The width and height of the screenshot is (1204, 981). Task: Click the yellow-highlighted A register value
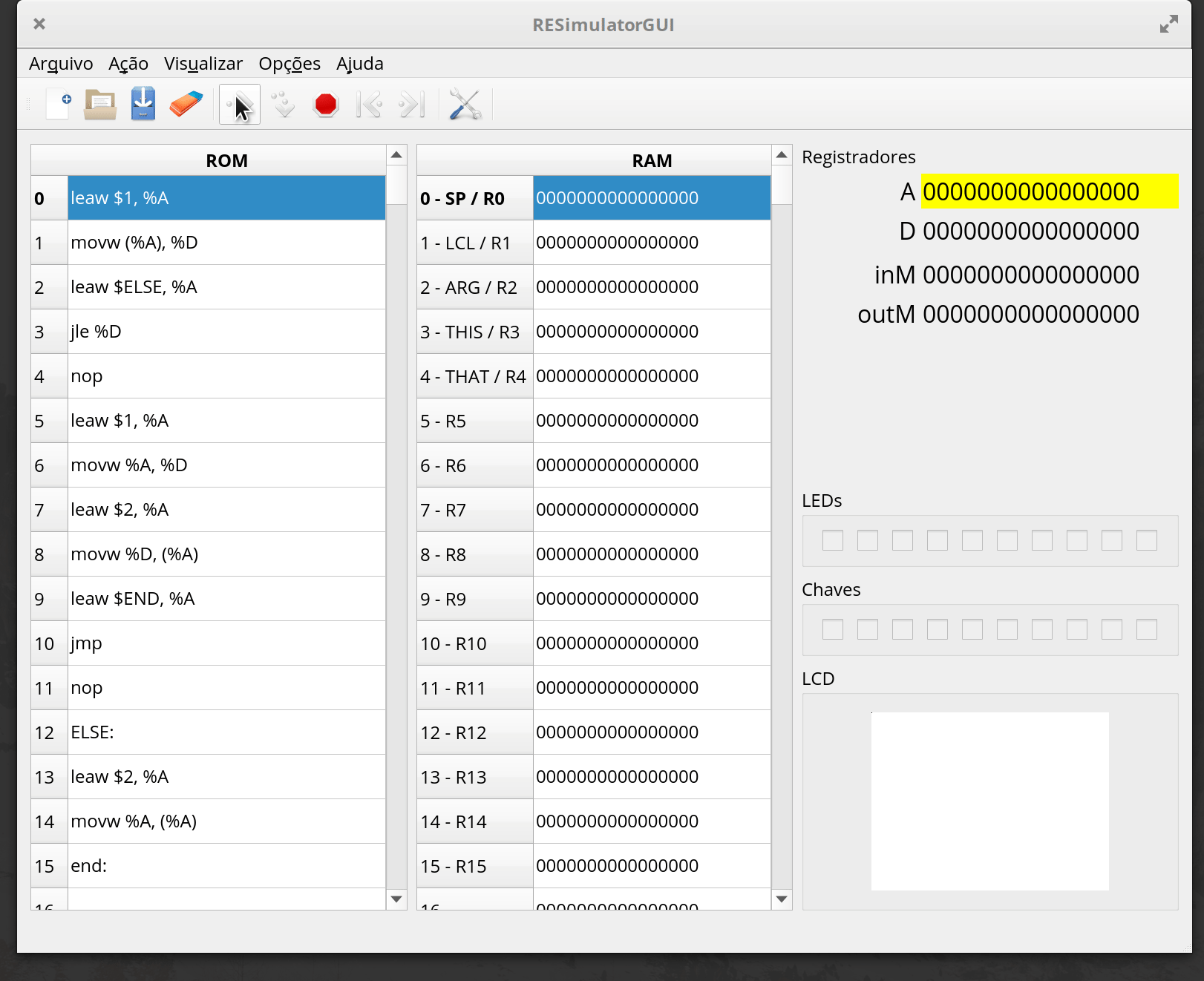1050,191
